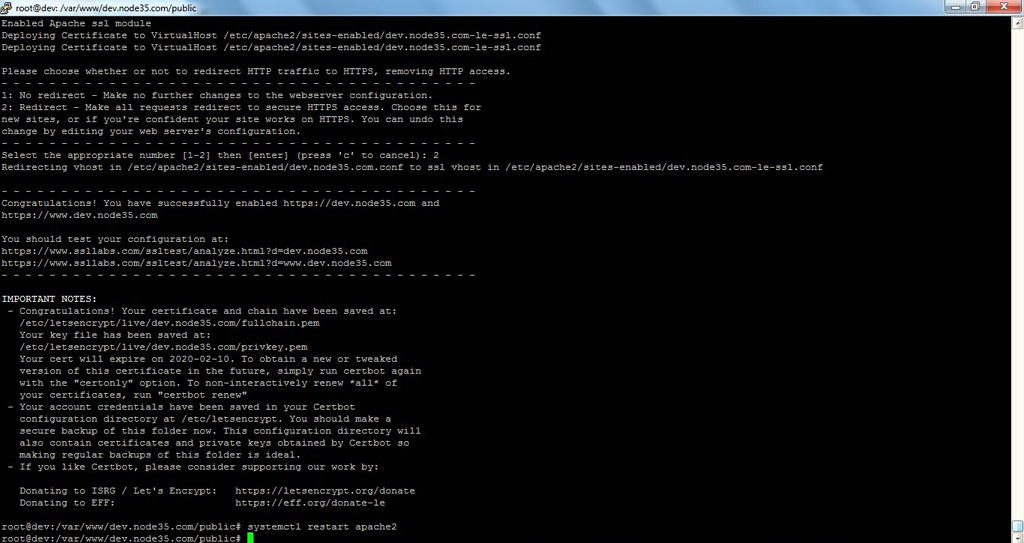The width and height of the screenshot is (1024, 543).
Task: Click the privkey.pem path line
Action: coord(163,347)
